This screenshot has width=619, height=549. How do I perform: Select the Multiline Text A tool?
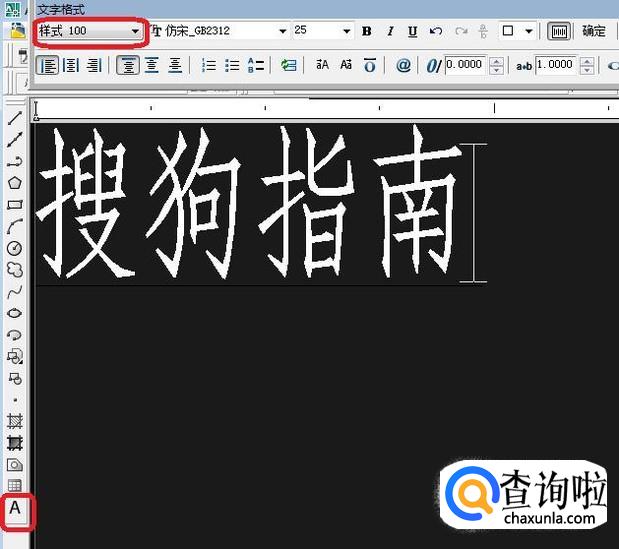coord(16,508)
